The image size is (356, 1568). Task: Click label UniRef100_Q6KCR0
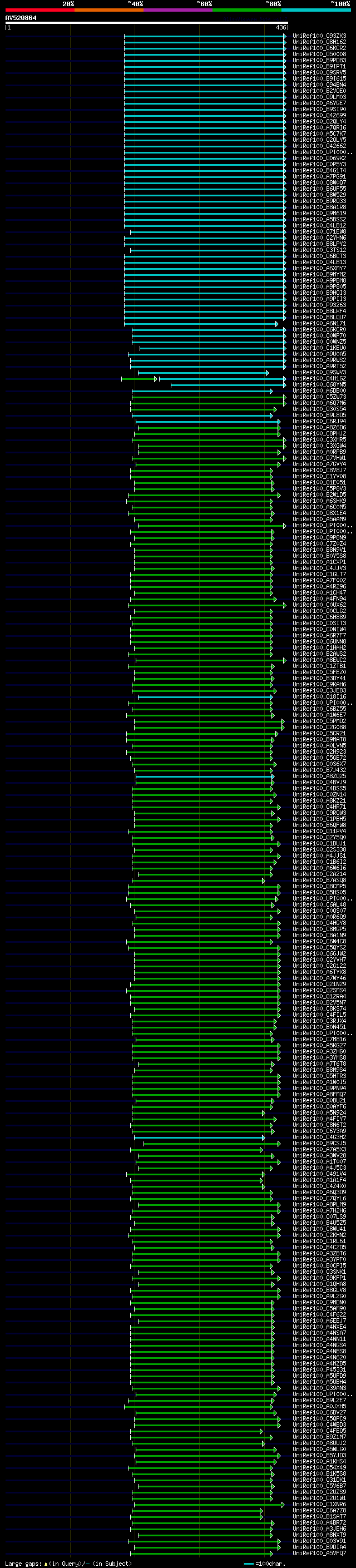tap(319, 330)
